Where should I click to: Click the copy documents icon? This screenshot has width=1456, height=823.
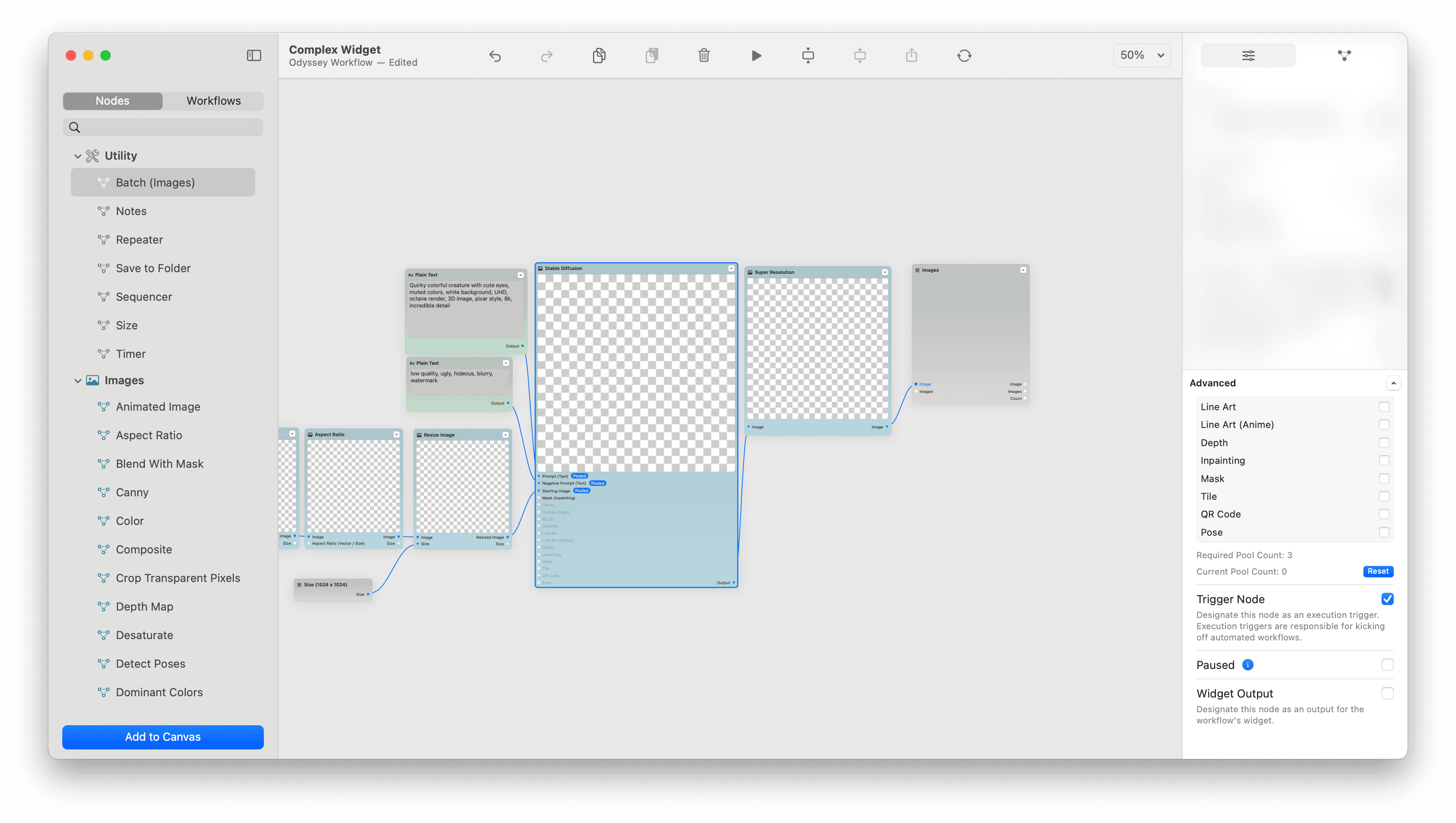(599, 55)
